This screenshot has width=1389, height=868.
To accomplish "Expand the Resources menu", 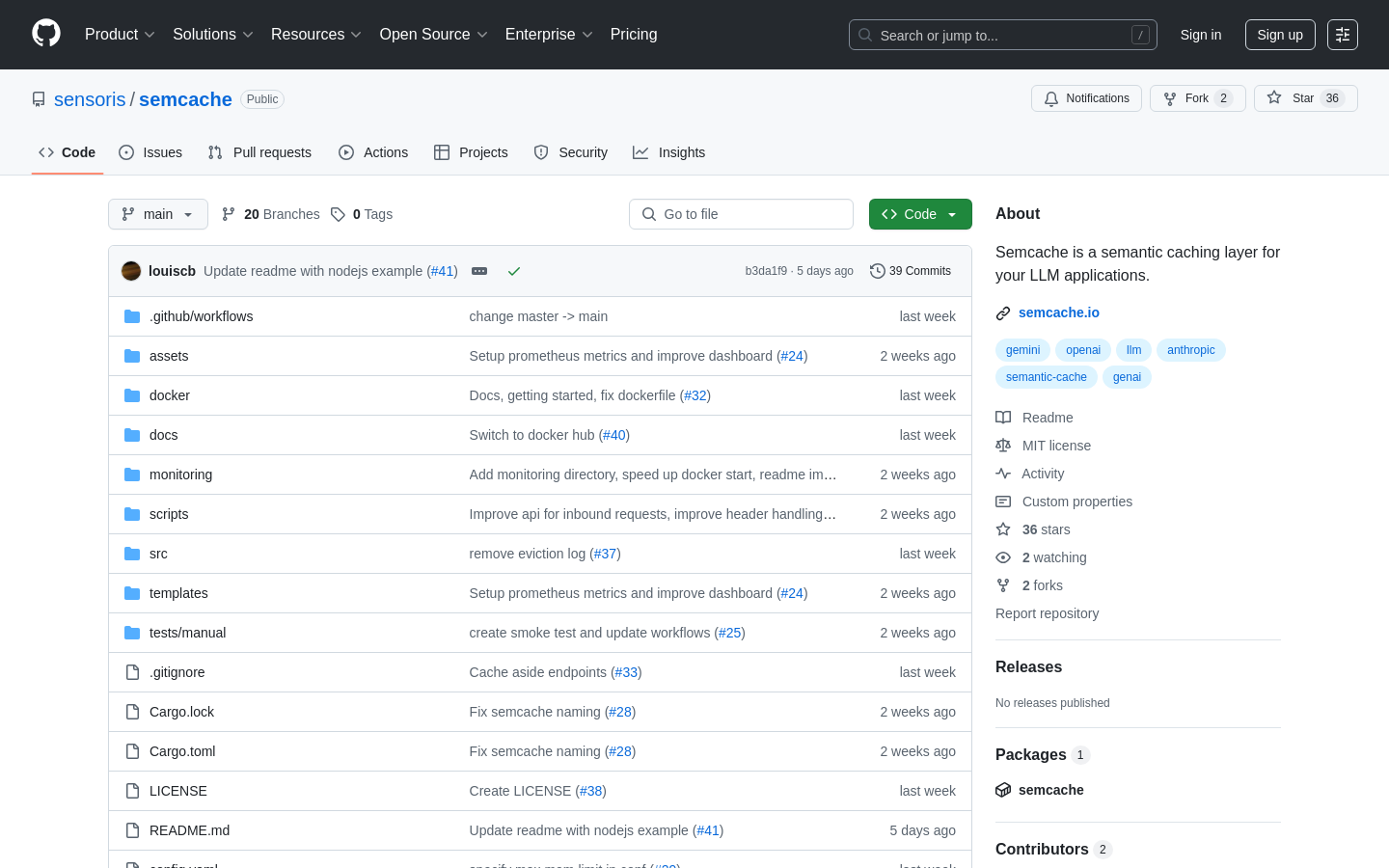I will (x=316, y=35).
